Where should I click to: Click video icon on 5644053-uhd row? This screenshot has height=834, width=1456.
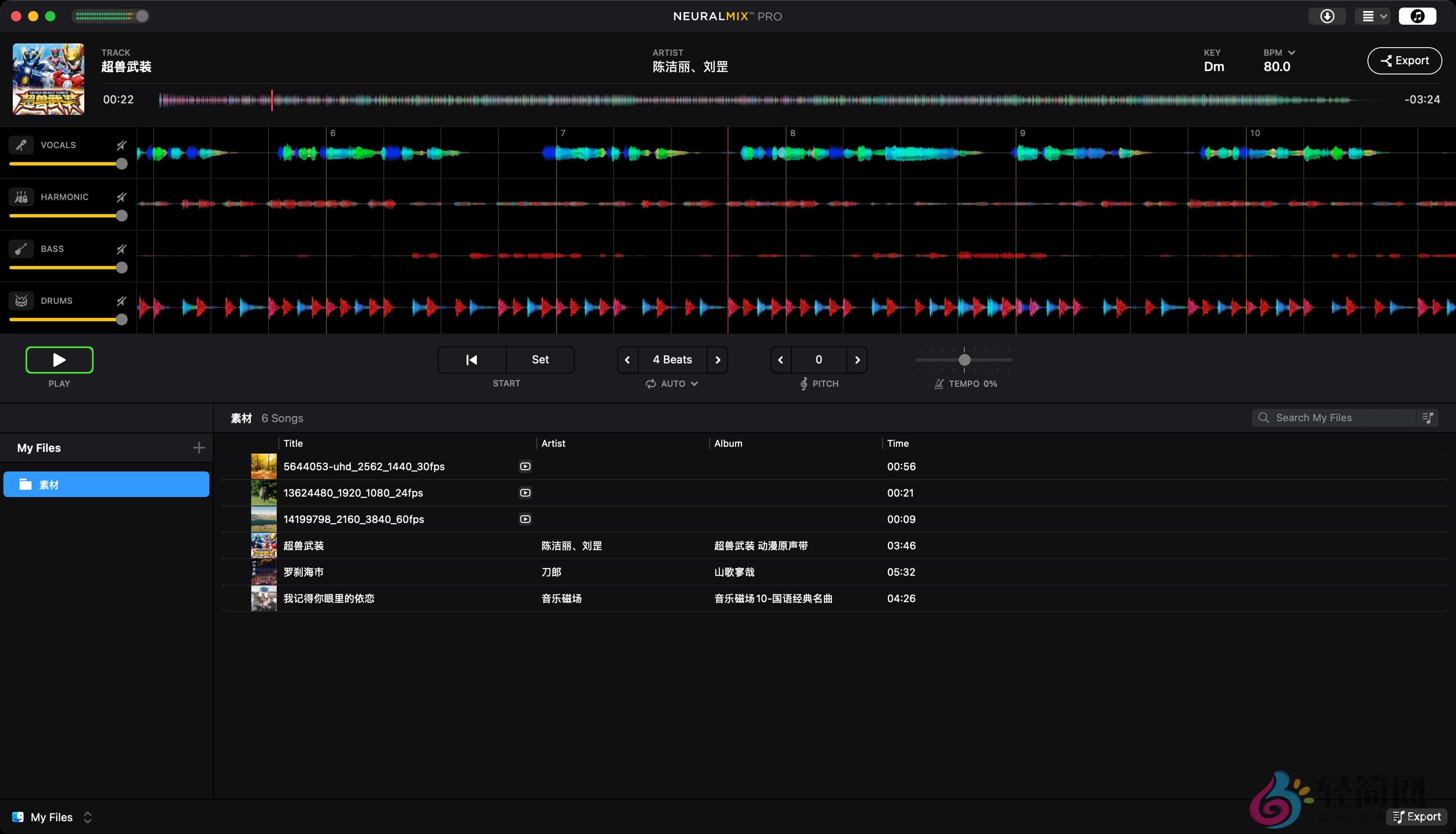[525, 466]
